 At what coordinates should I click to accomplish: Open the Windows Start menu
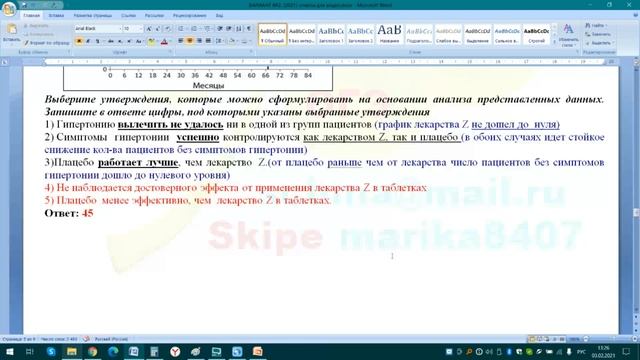tap(9, 351)
